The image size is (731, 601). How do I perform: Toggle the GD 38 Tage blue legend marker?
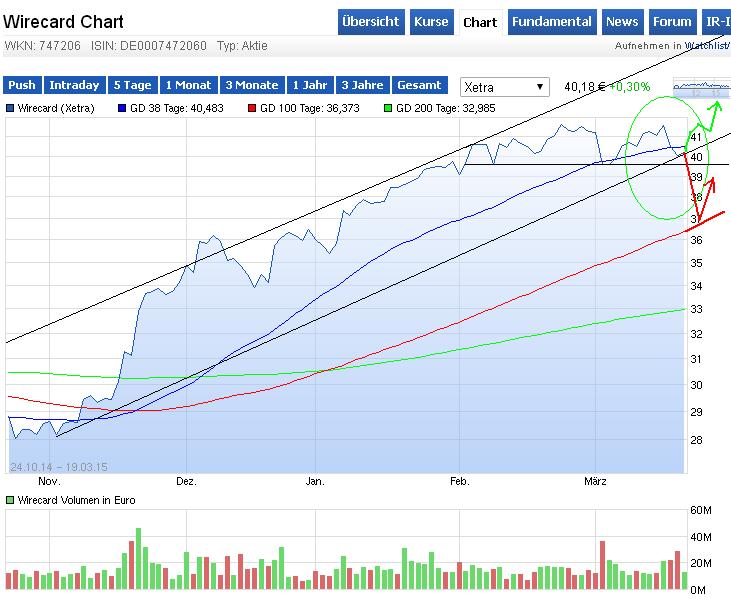tap(123, 107)
